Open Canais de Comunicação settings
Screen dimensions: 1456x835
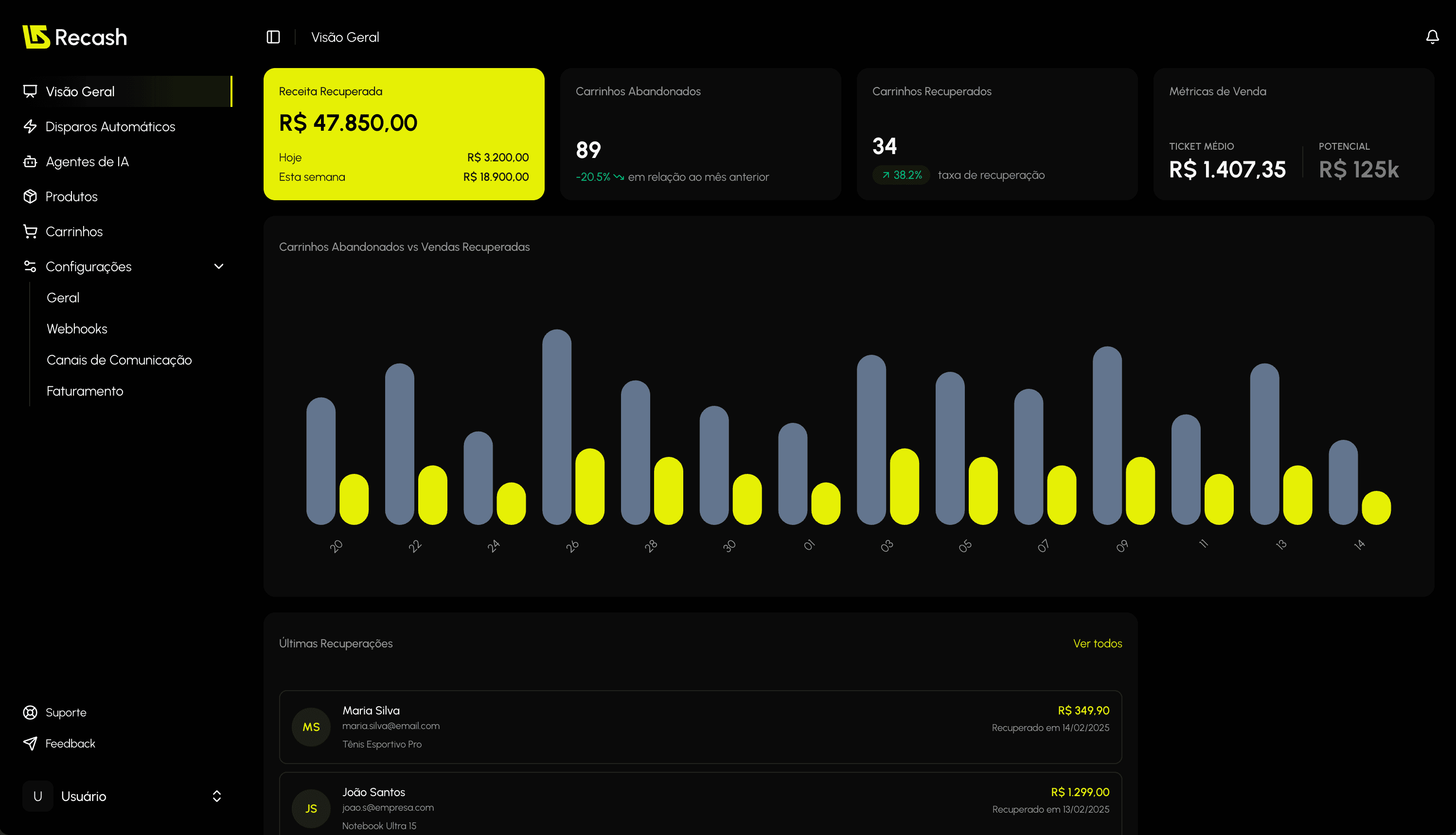(x=119, y=360)
